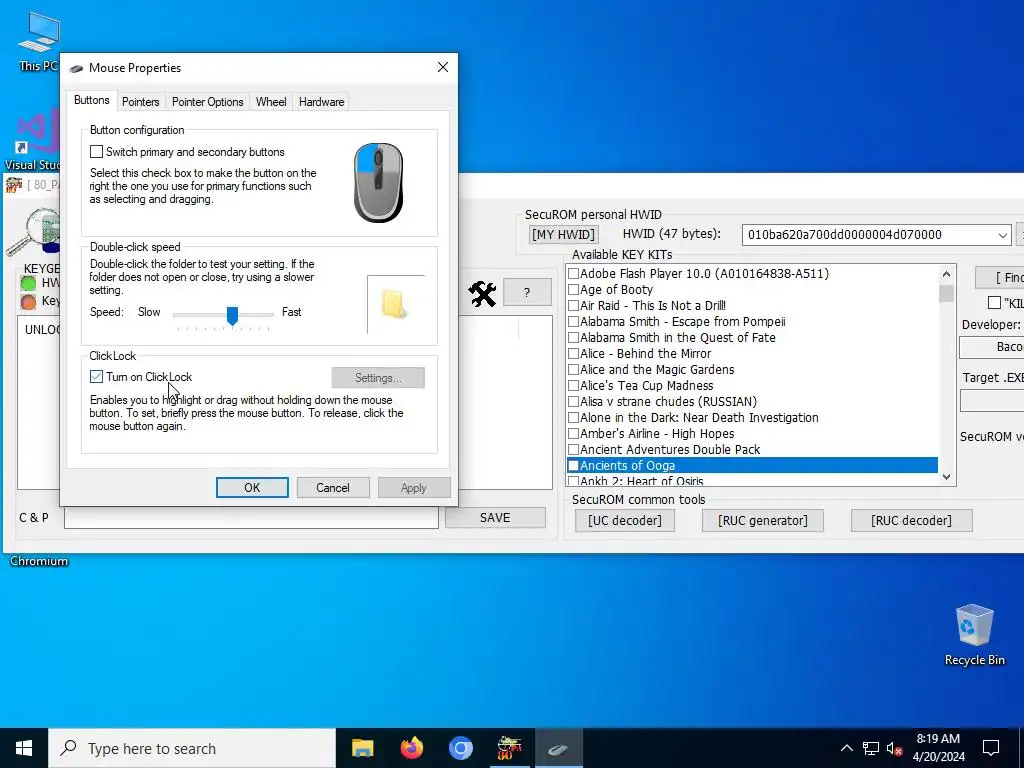The image size is (1024, 768).
Task: Click the SAVE button in keygen
Action: coord(495,517)
